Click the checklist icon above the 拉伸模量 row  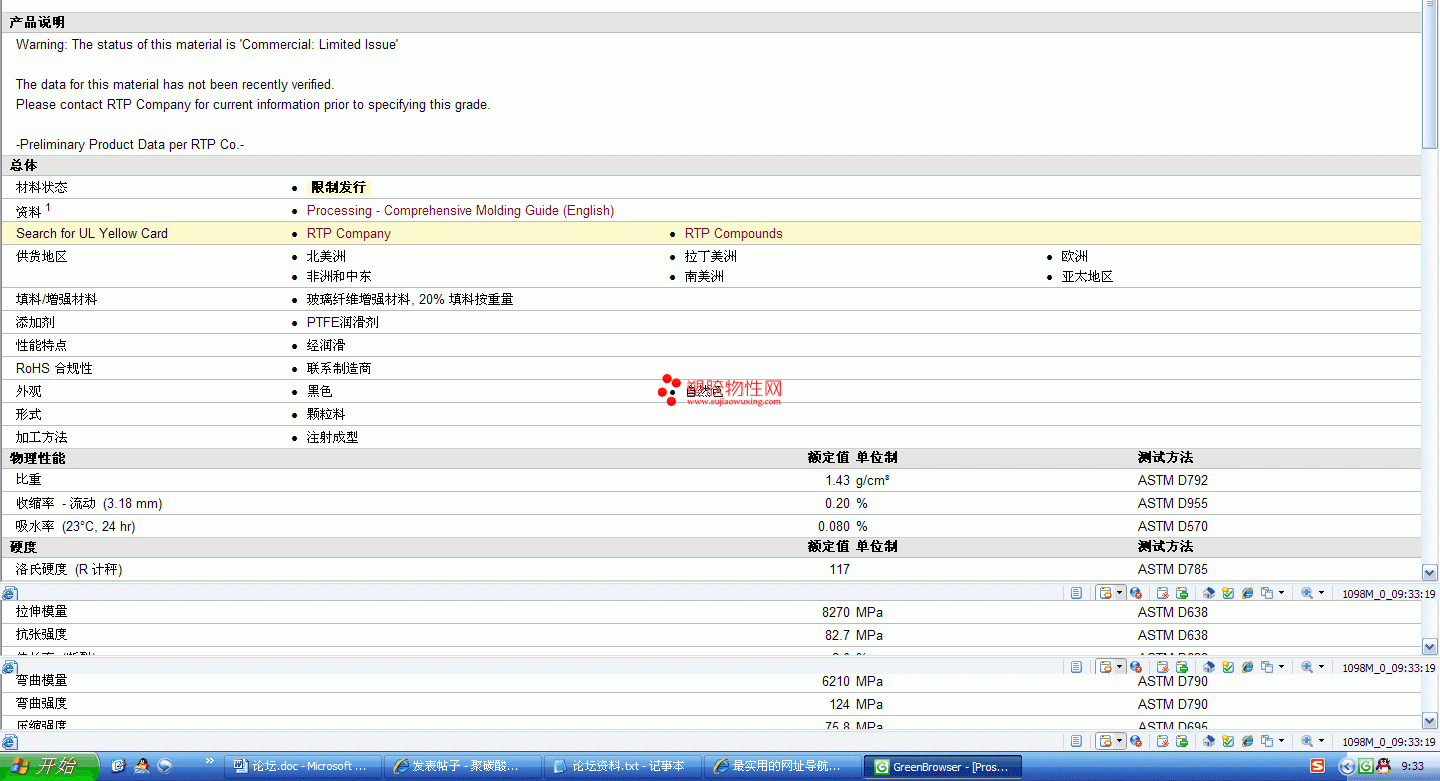coord(1228,593)
